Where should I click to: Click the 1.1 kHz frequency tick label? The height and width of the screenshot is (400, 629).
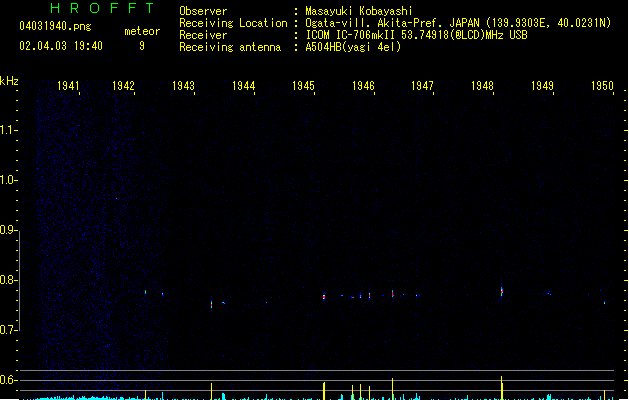click(x=8, y=130)
